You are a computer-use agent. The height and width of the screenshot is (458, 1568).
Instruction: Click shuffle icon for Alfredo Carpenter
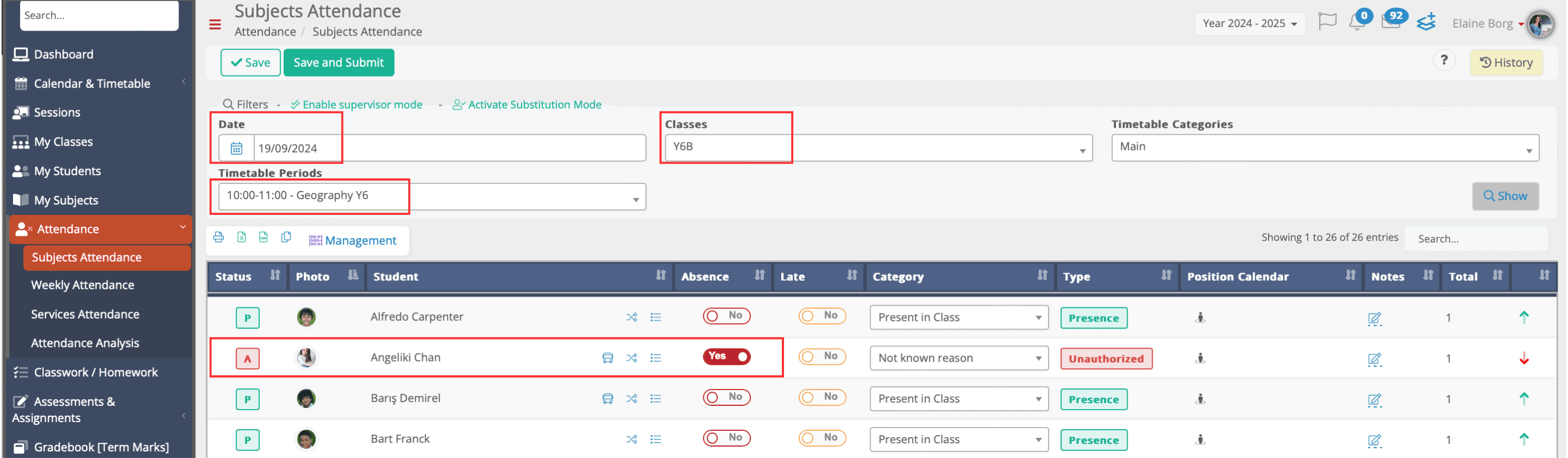[x=632, y=317]
